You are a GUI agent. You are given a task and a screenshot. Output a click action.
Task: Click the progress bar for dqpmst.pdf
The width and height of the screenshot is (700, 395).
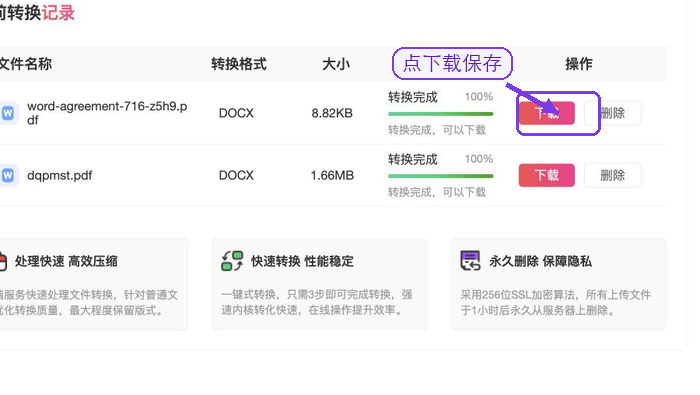441,176
